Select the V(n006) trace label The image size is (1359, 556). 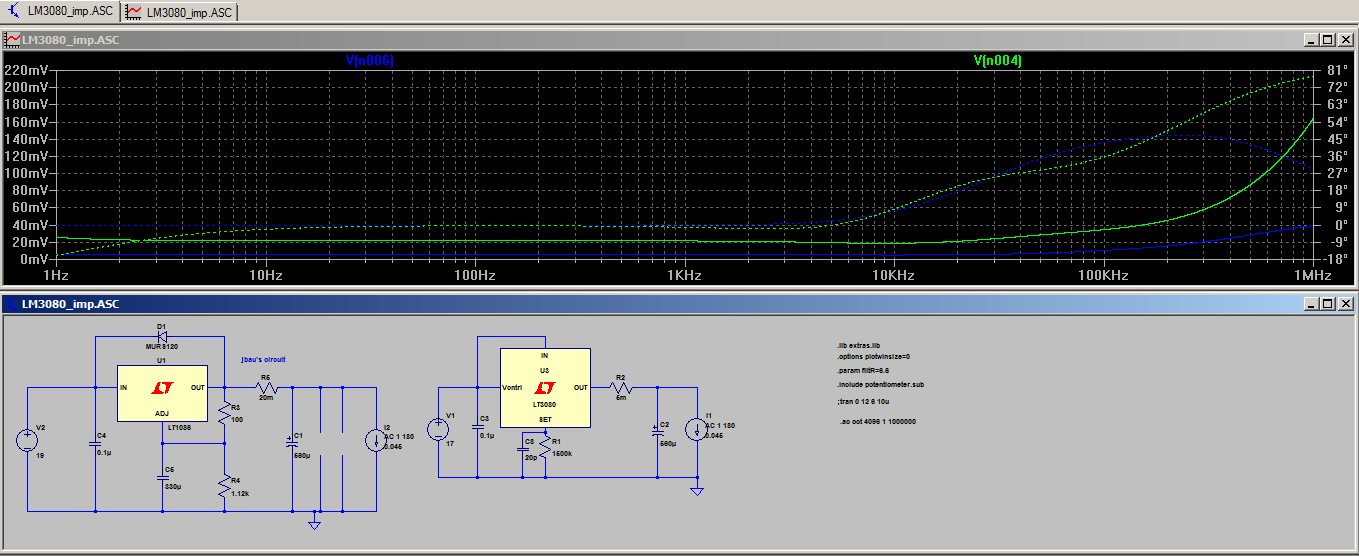[x=370, y=61]
